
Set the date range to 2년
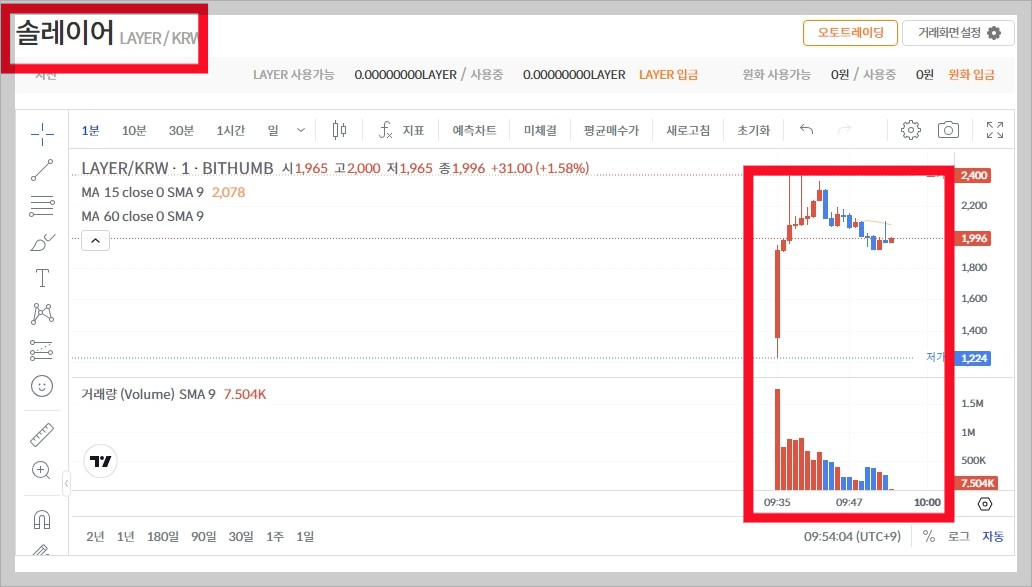[95, 536]
